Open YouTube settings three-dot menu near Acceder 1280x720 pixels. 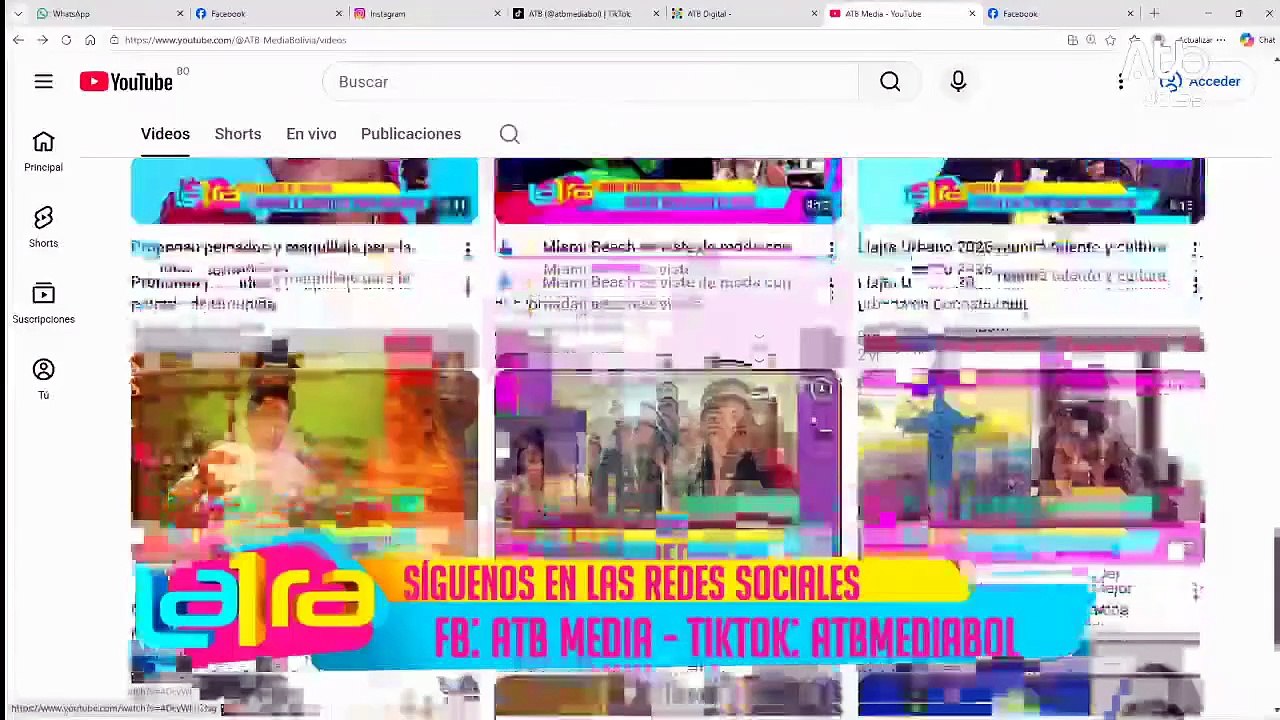click(x=1121, y=82)
